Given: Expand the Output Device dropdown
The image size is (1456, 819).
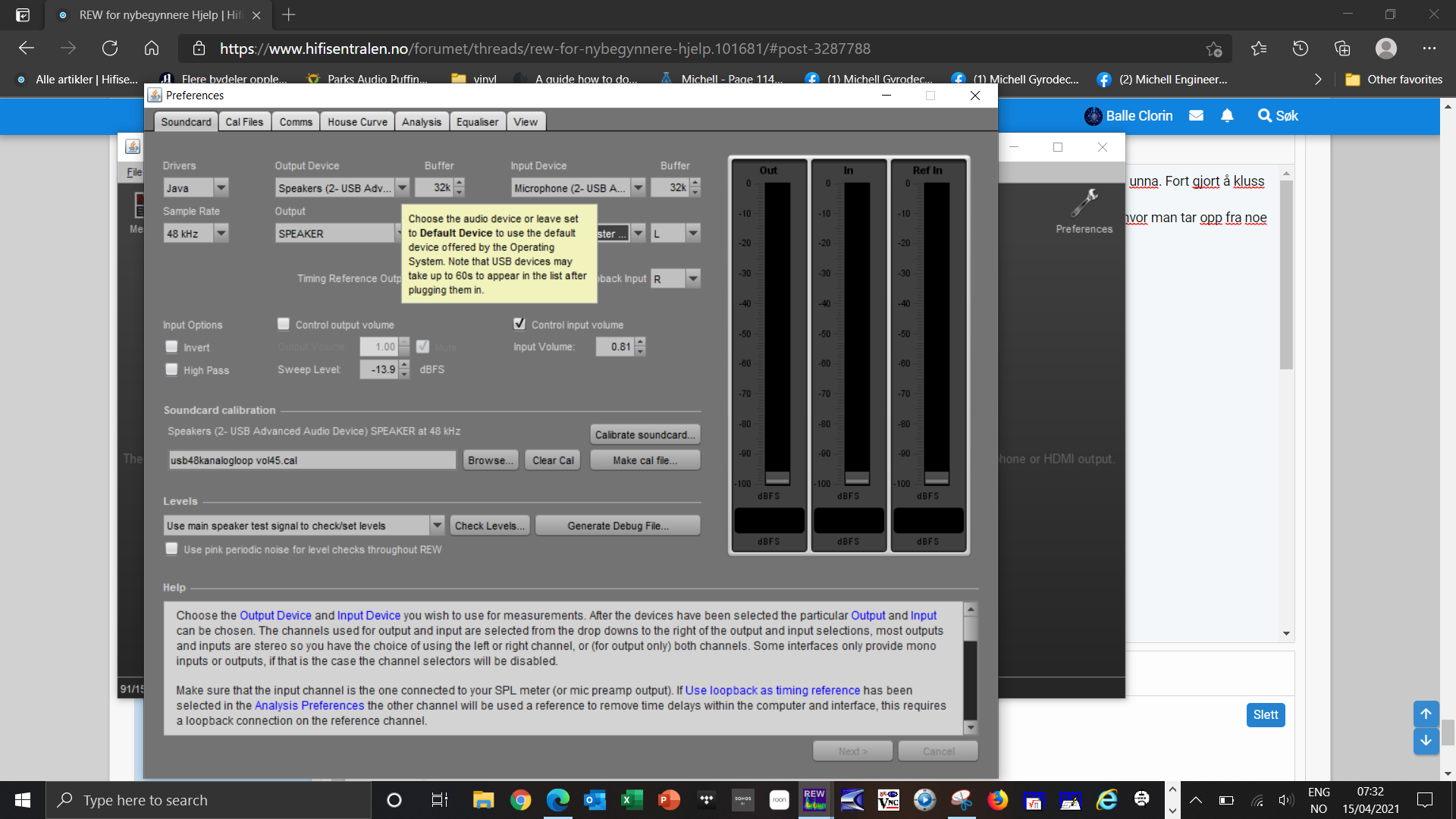Looking at the screenshot, I should (402, 188).
